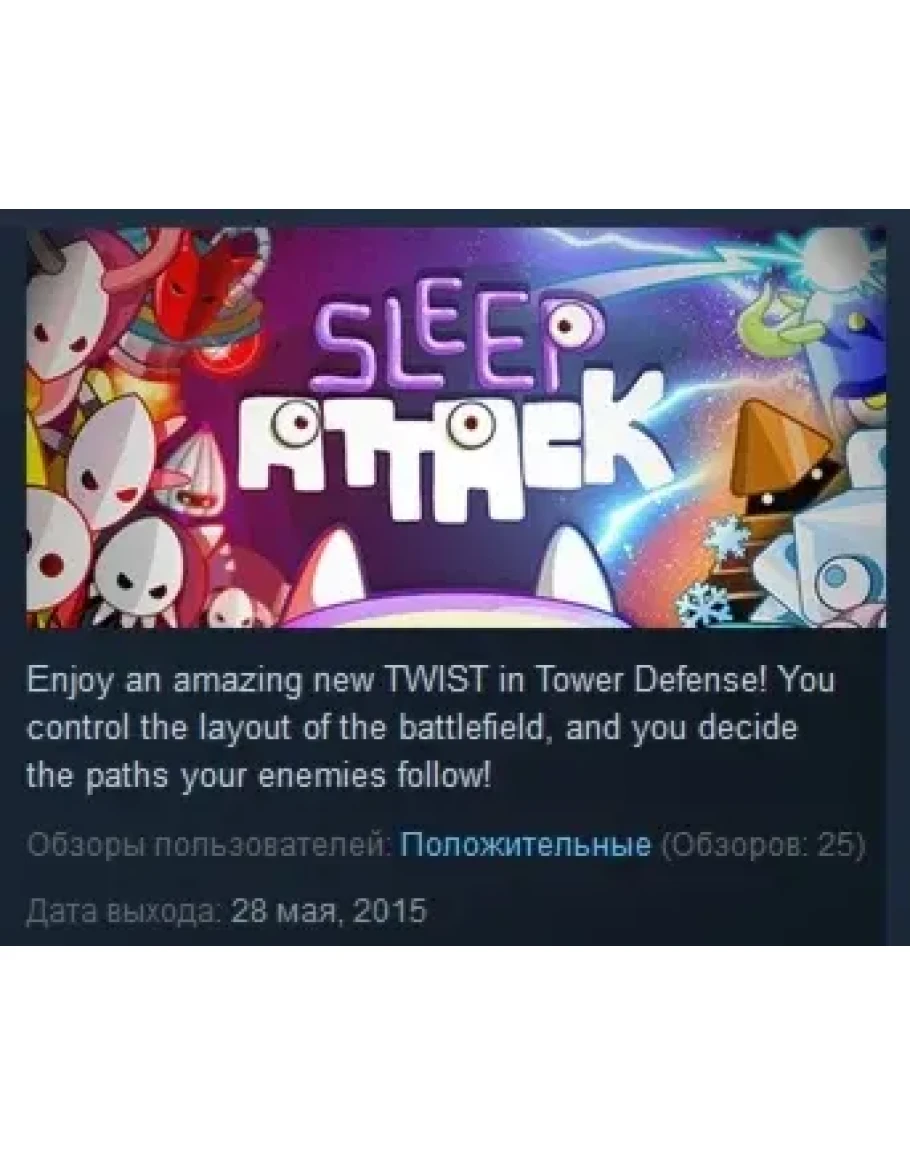Open the Положительные reviews link
Viewport: 910px width, 1155px height.
coord(525,844)
